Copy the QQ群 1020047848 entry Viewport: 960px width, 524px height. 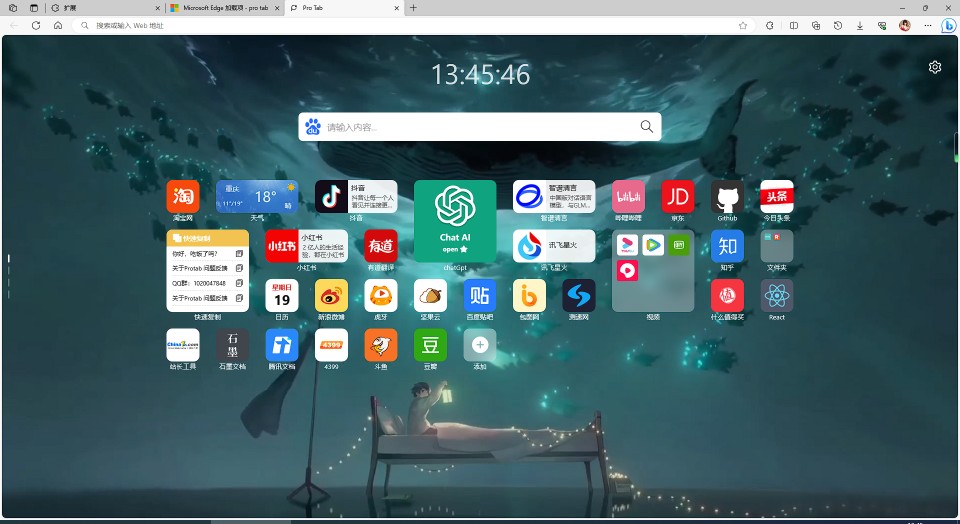pos(239,283)
